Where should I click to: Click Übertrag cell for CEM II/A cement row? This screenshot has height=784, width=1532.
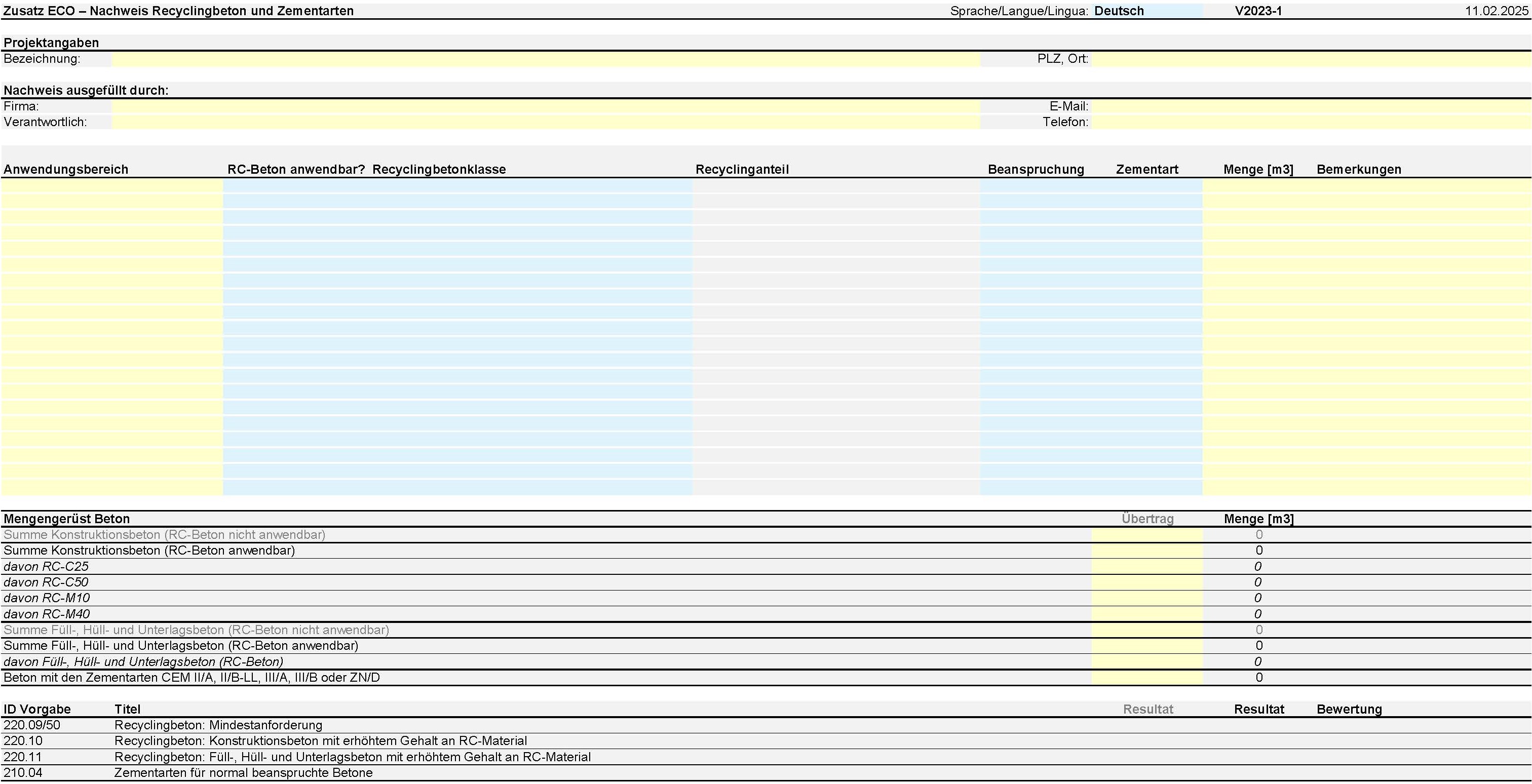[1146, 678]
